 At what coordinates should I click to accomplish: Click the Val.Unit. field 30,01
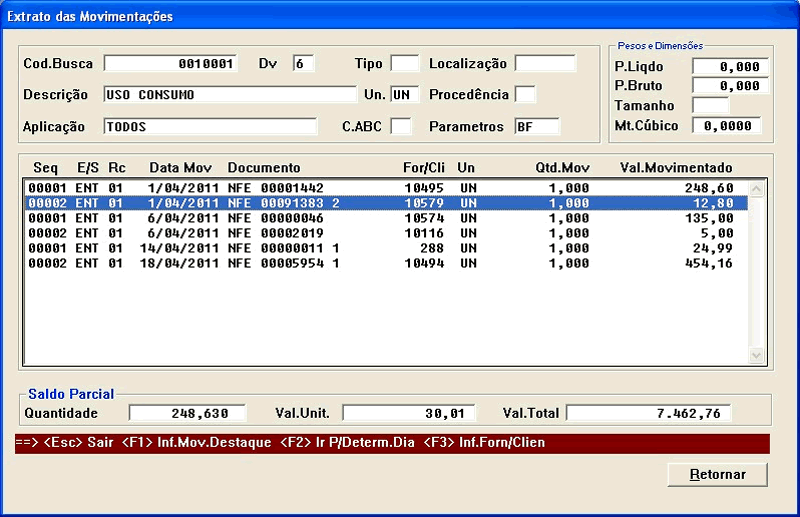(x=409, y=413)
